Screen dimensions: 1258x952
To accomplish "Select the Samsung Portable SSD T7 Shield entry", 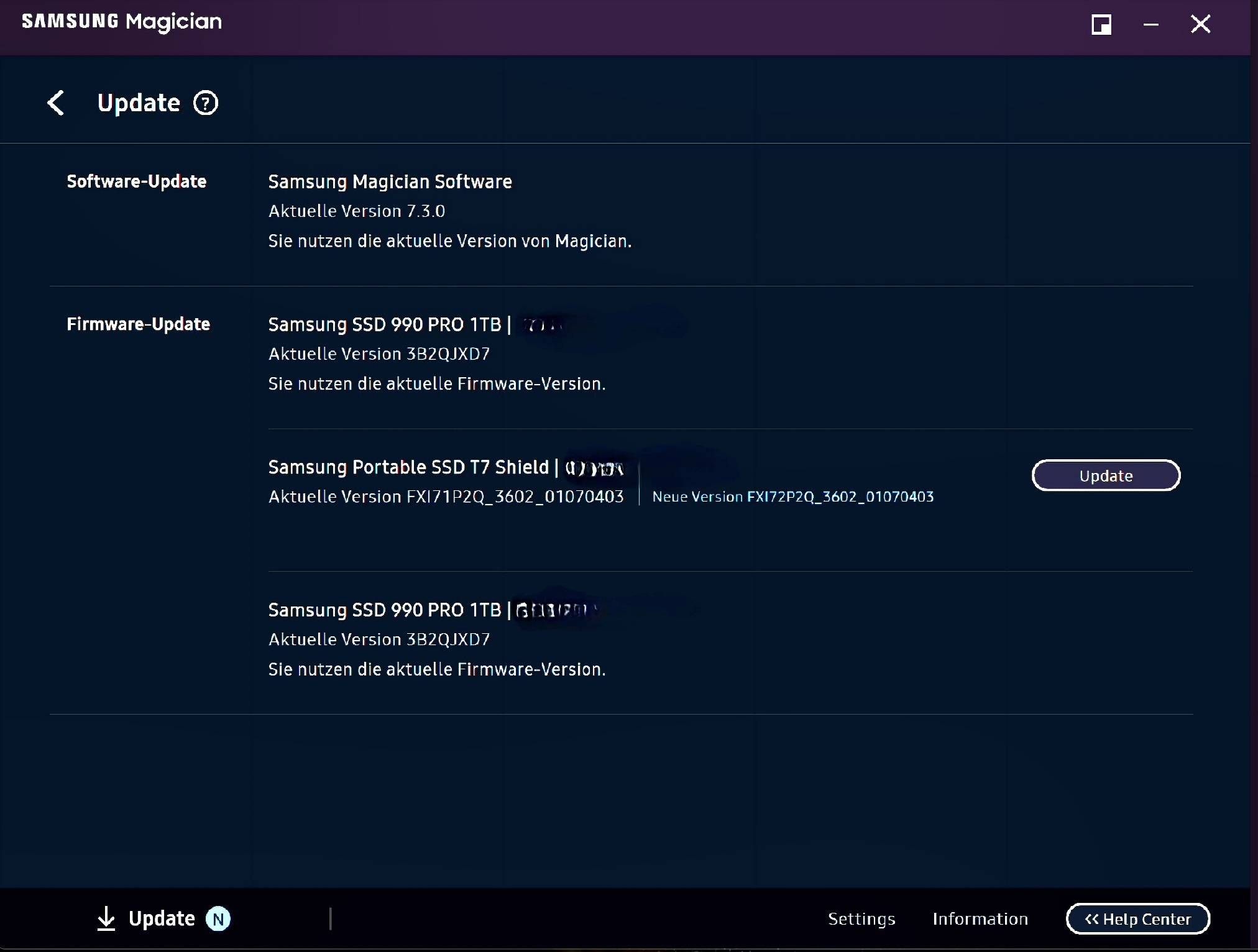I will pyautogui.click(x=408, y=467).
